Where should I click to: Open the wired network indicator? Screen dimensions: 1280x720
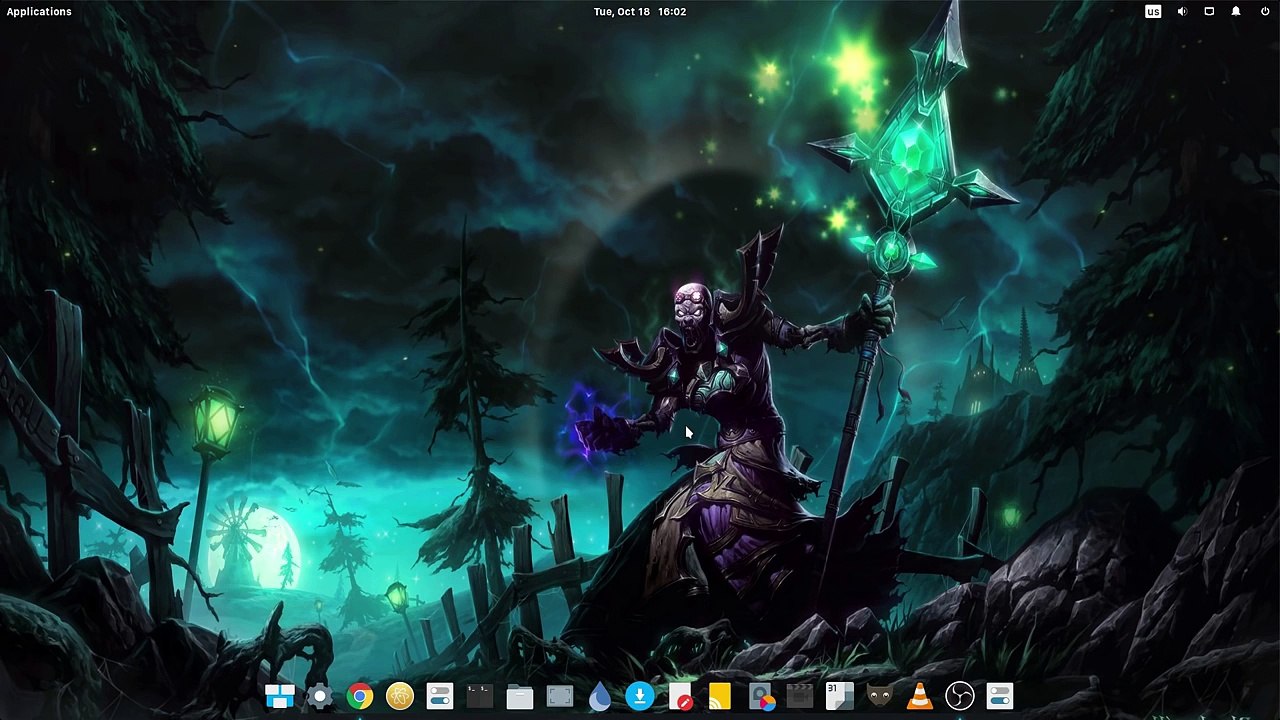point(1209,12)
